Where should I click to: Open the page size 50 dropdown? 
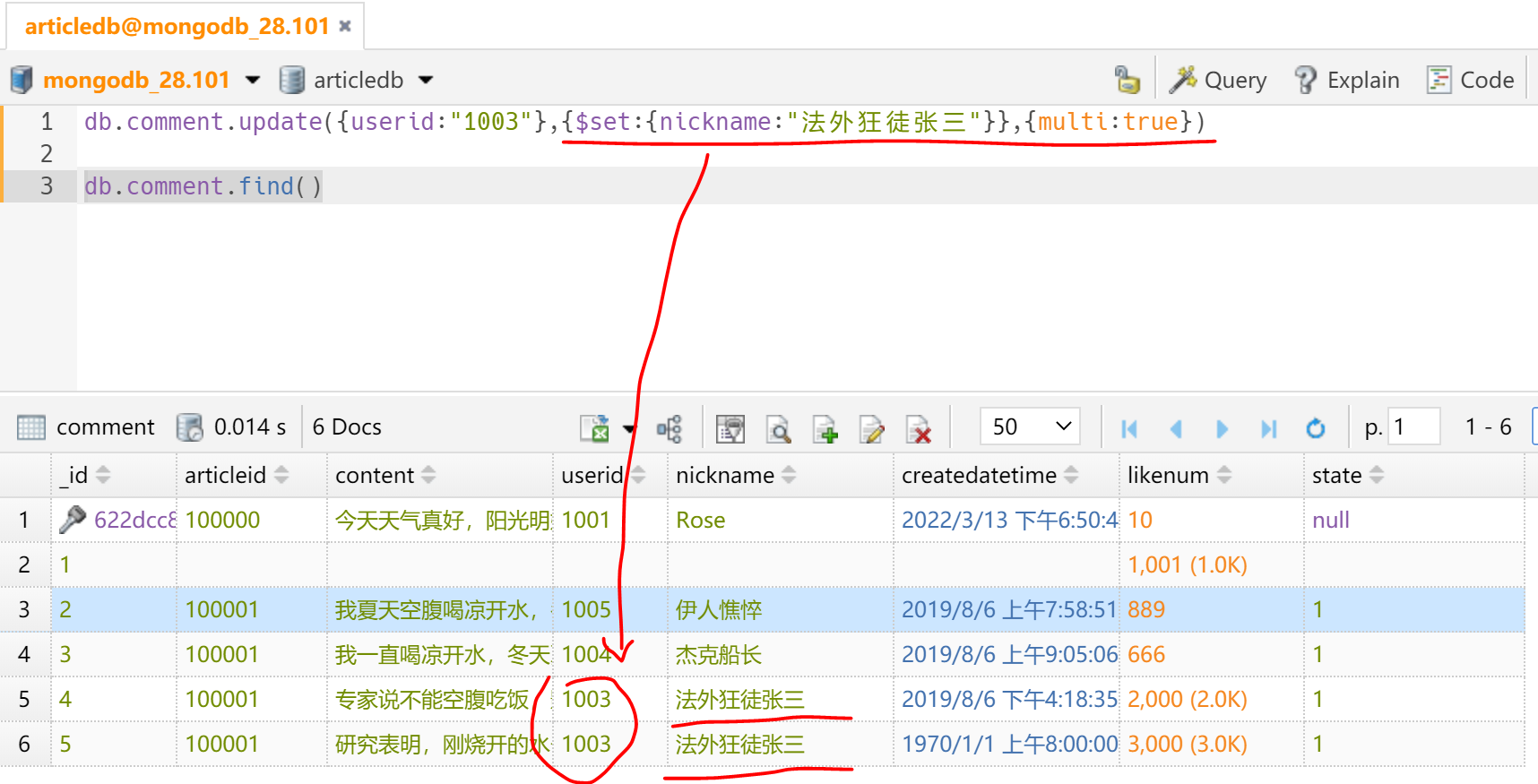pos(1030,426)
